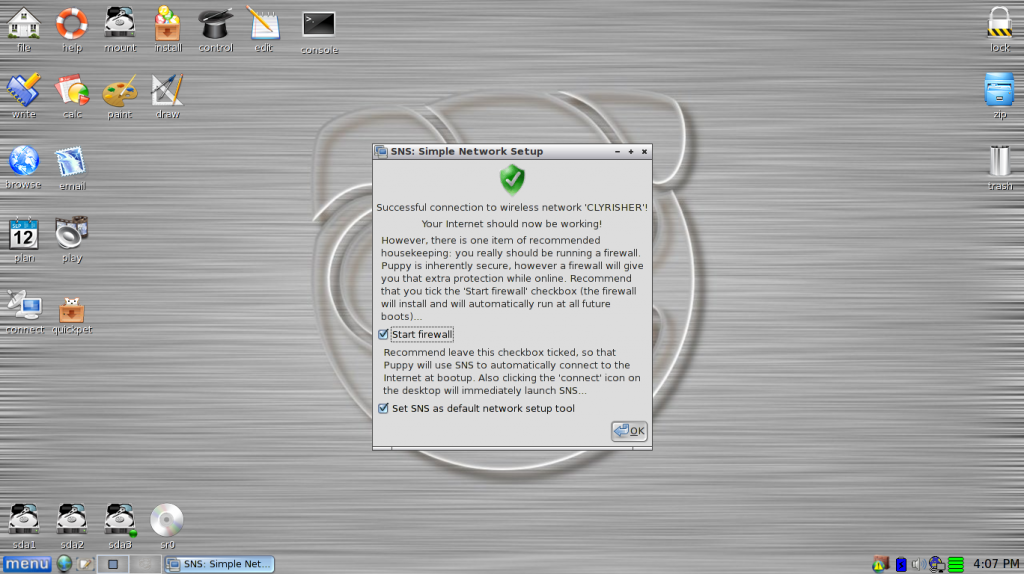
Task: Launch the edit notepad icon
Action: (x=263, y=24)
